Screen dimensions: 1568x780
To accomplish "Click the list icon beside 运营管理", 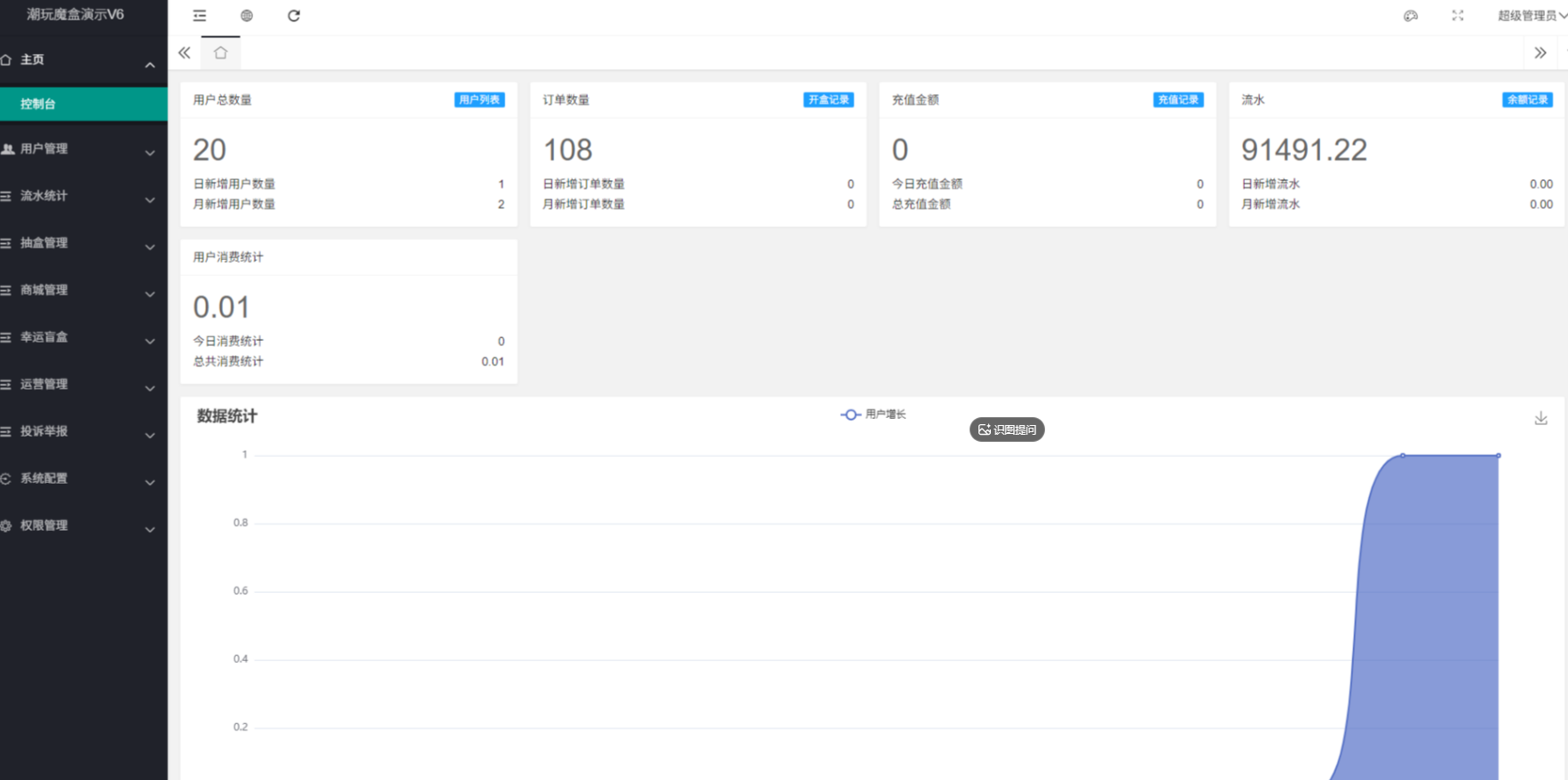I will point(6,384).
